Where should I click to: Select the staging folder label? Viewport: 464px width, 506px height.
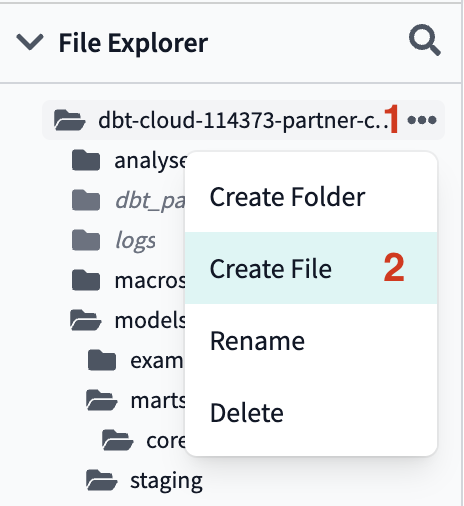[x=166, y=482]
